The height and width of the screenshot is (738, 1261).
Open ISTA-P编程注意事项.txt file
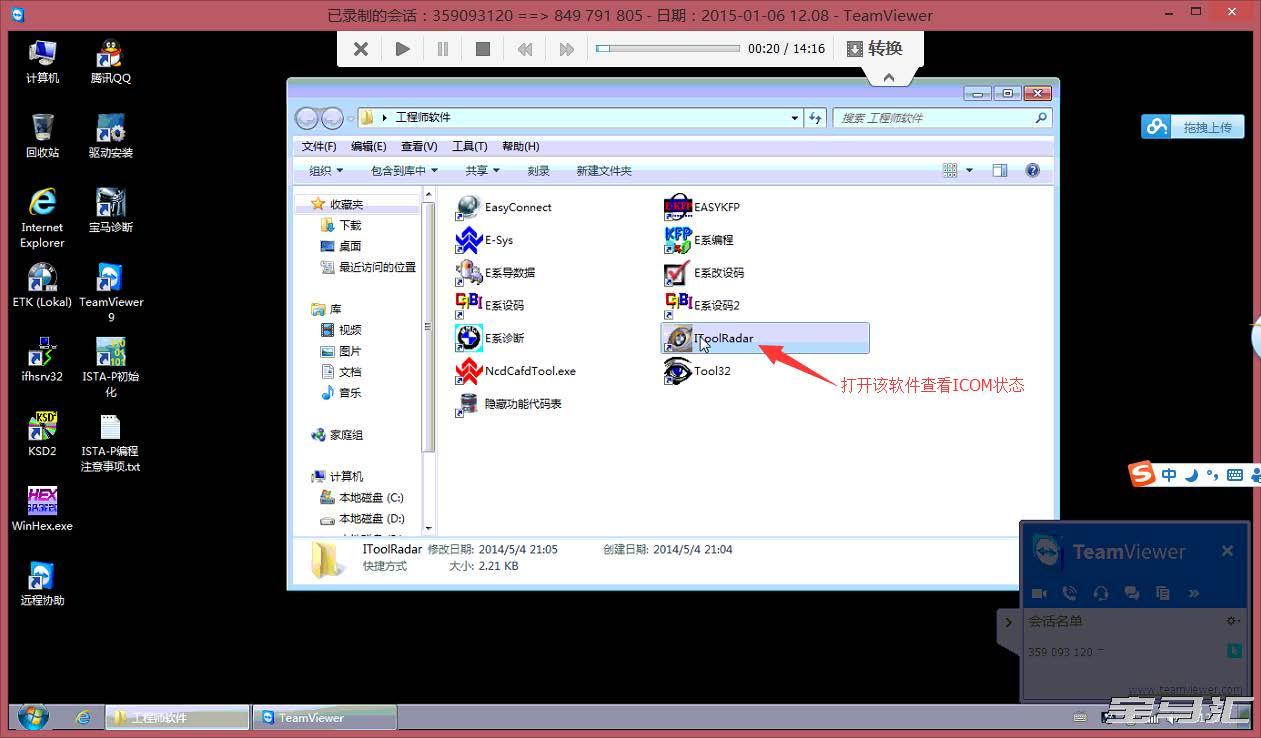[x=110, y=443]
